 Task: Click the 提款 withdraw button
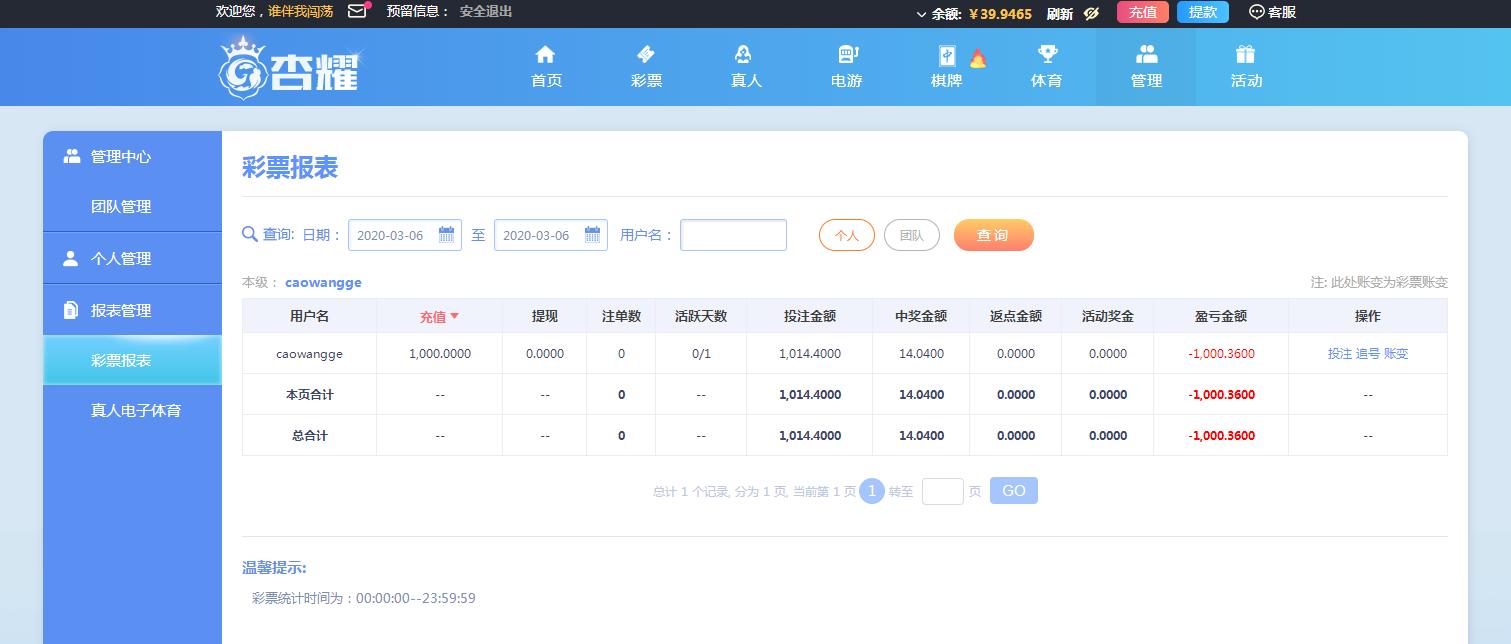click(x=1203, y=12)
